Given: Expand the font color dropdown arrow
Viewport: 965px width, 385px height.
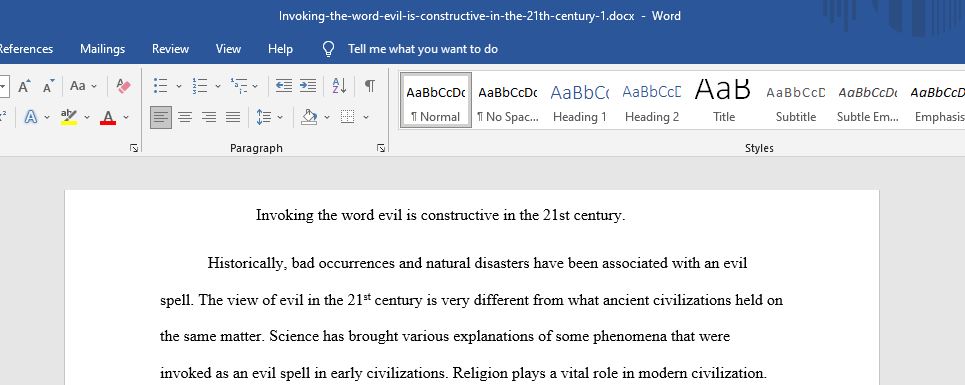Looking at the screenshot, I should [126, 117].
